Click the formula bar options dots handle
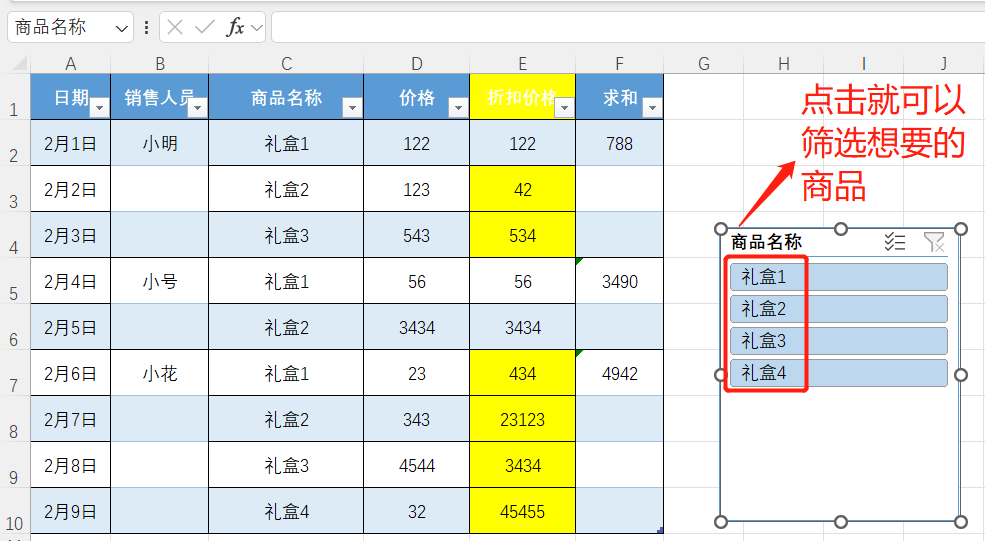The image size is (985, 541). point(146,28)
